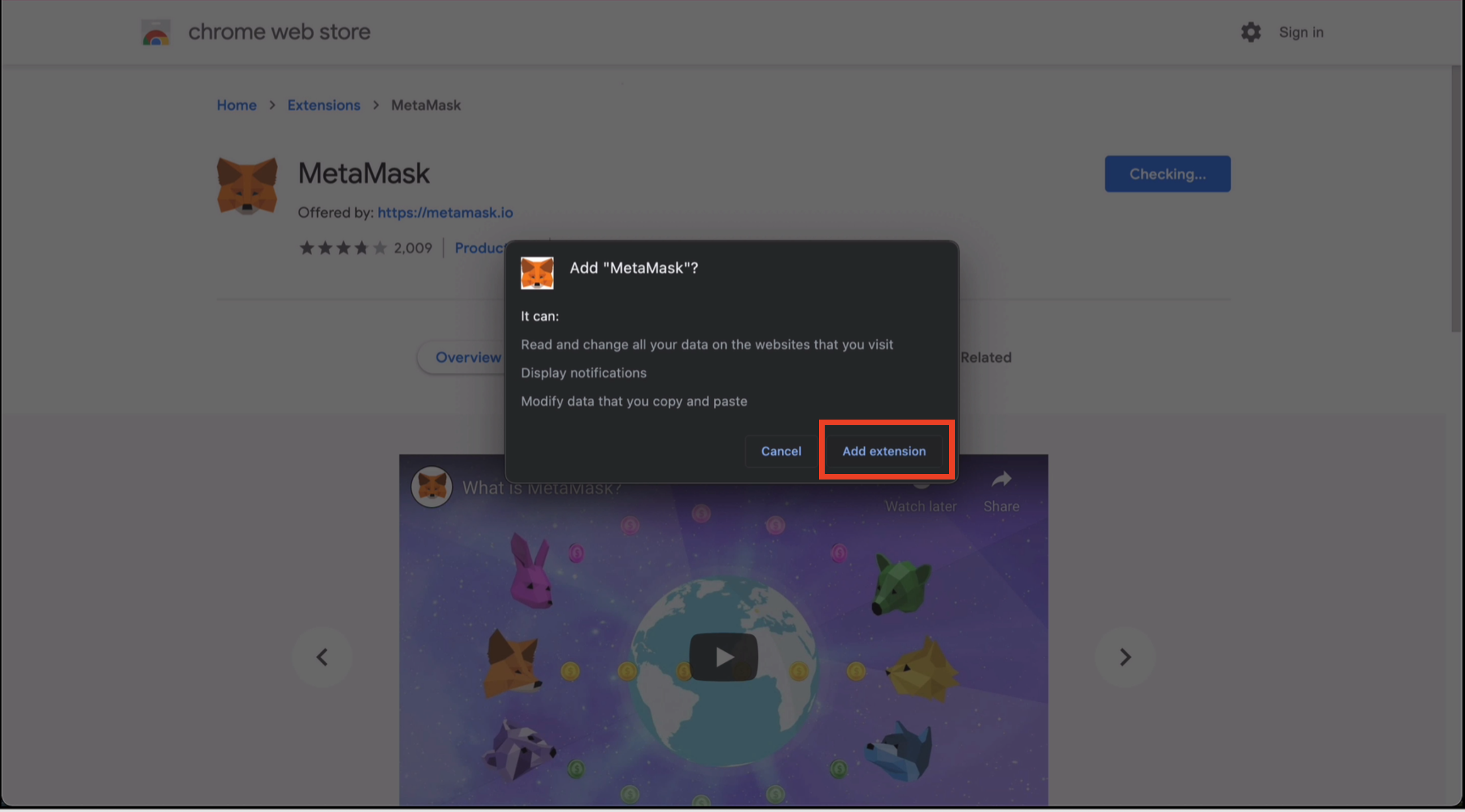Open the Overview tab
1465x812 pixels.
[x=467, y=357]
